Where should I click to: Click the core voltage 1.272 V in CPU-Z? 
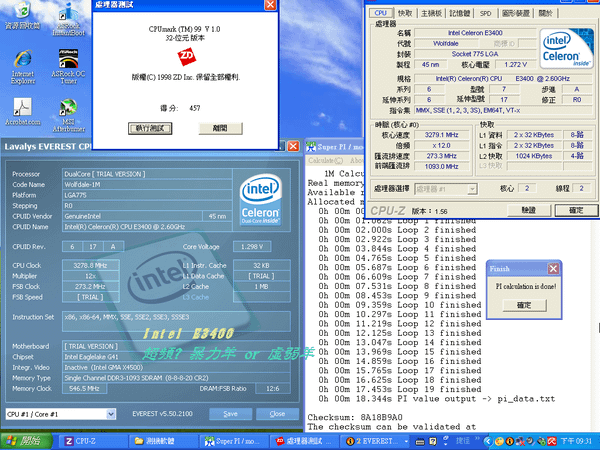tap(515, 65)
